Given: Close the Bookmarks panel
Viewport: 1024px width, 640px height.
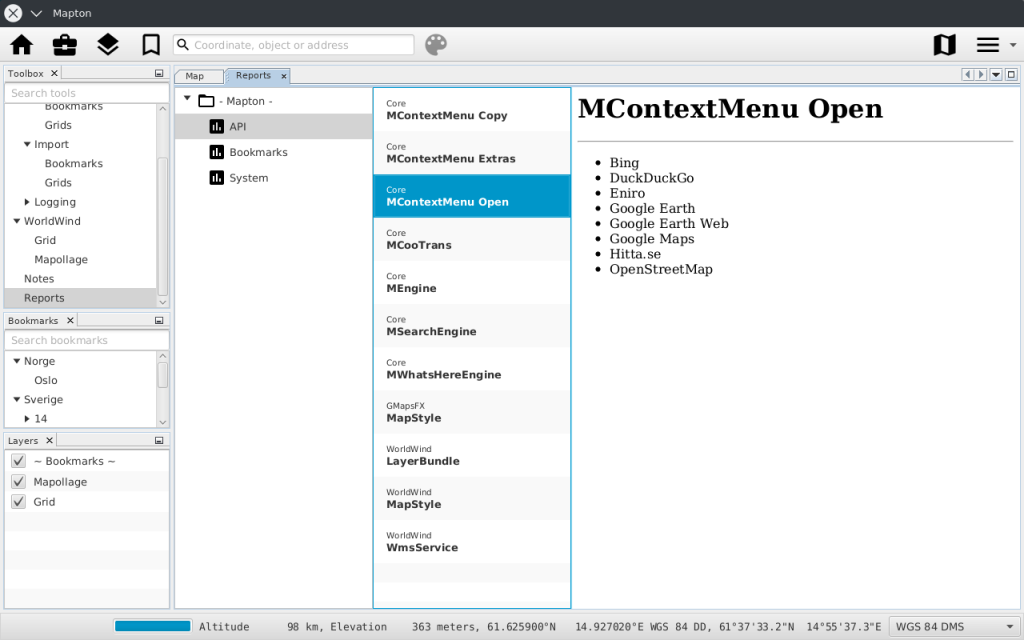Looking at the screenshot, I should coord(70,320).
